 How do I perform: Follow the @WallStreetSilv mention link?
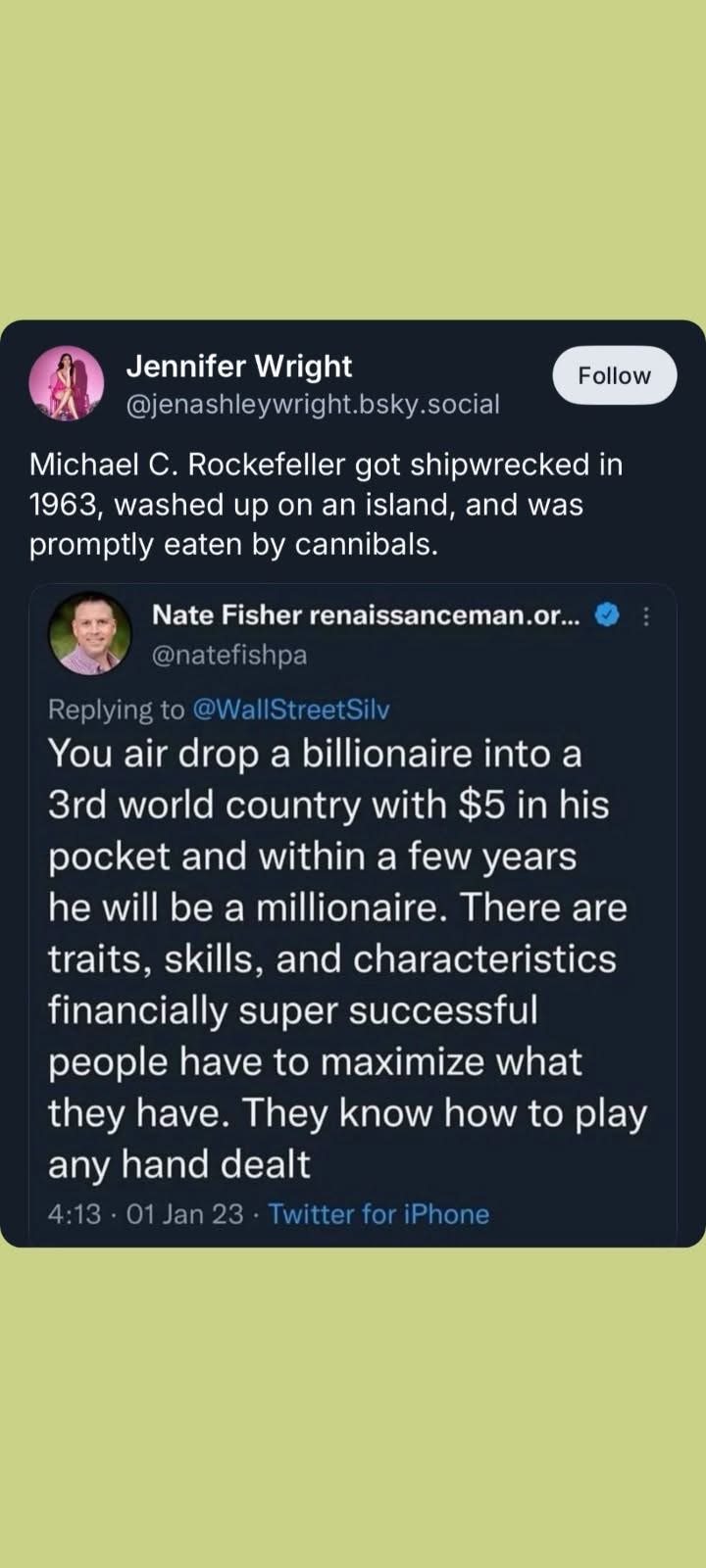(292, 710)
